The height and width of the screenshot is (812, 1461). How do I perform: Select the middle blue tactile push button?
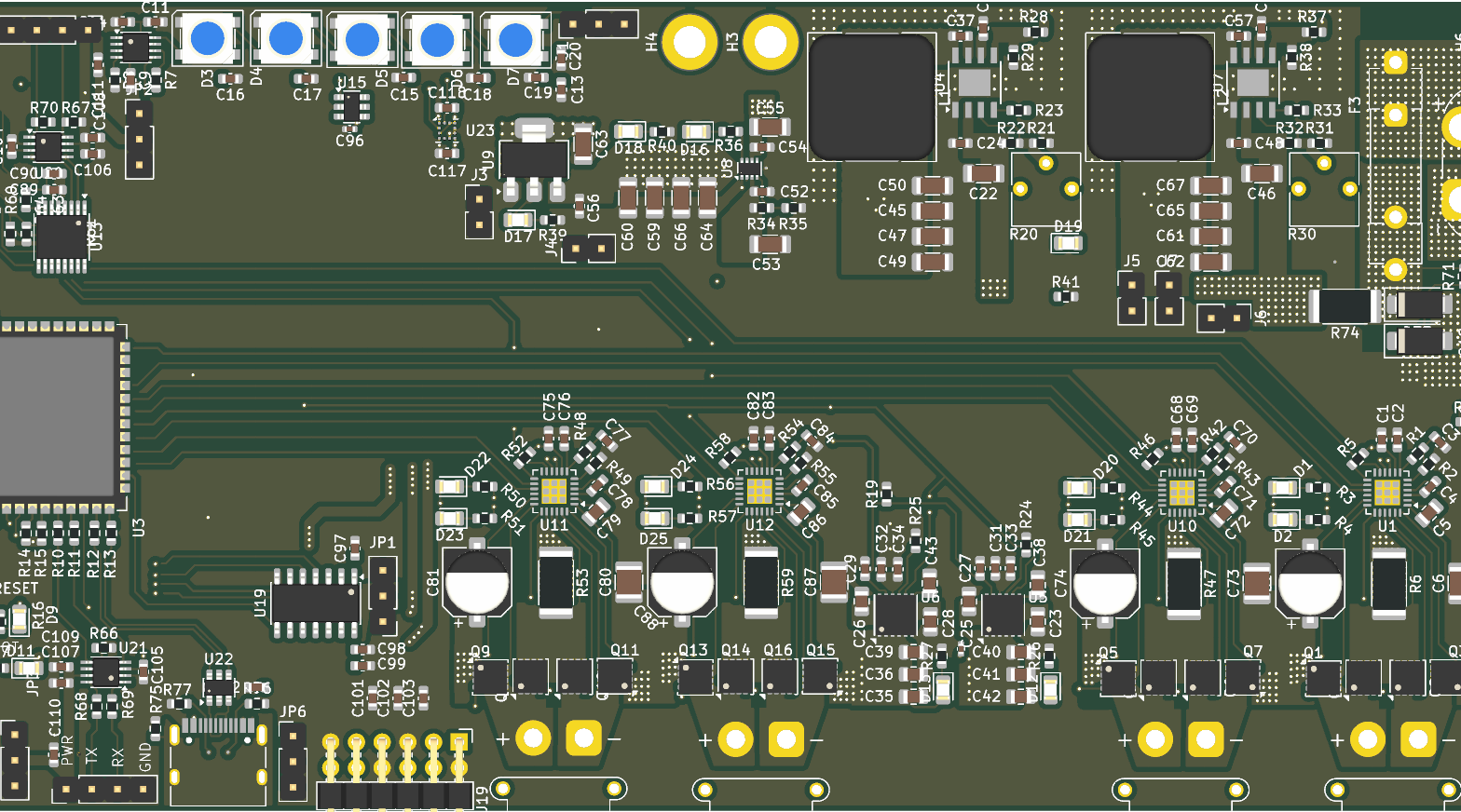362,40
